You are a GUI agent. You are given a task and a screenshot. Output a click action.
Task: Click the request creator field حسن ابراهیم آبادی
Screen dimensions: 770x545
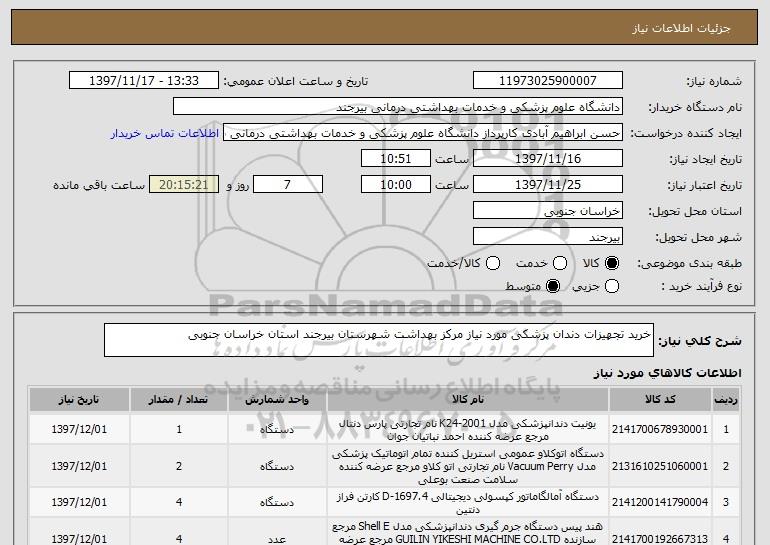pos(423,133)
